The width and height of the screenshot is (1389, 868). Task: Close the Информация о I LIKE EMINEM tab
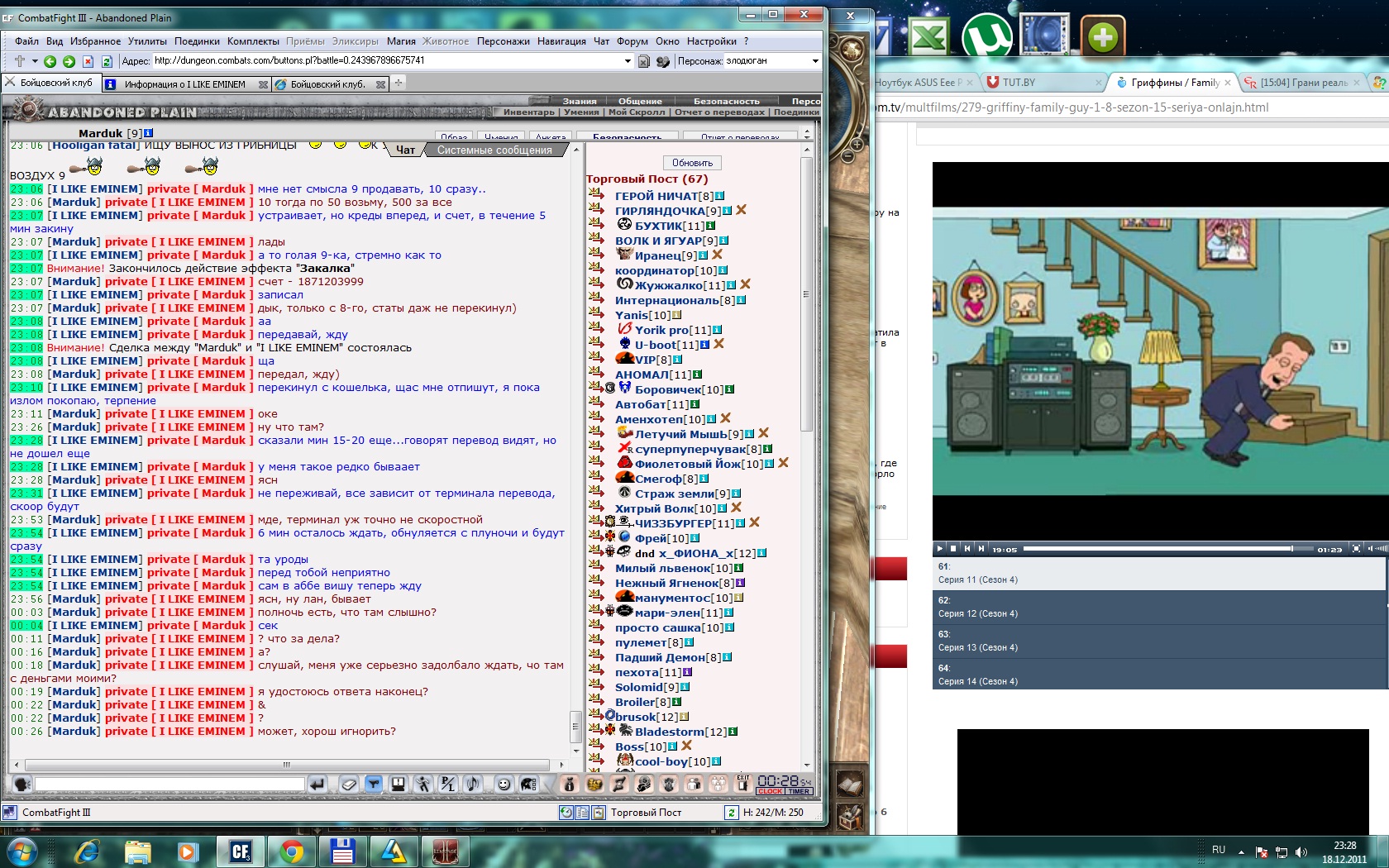point(263,84)
